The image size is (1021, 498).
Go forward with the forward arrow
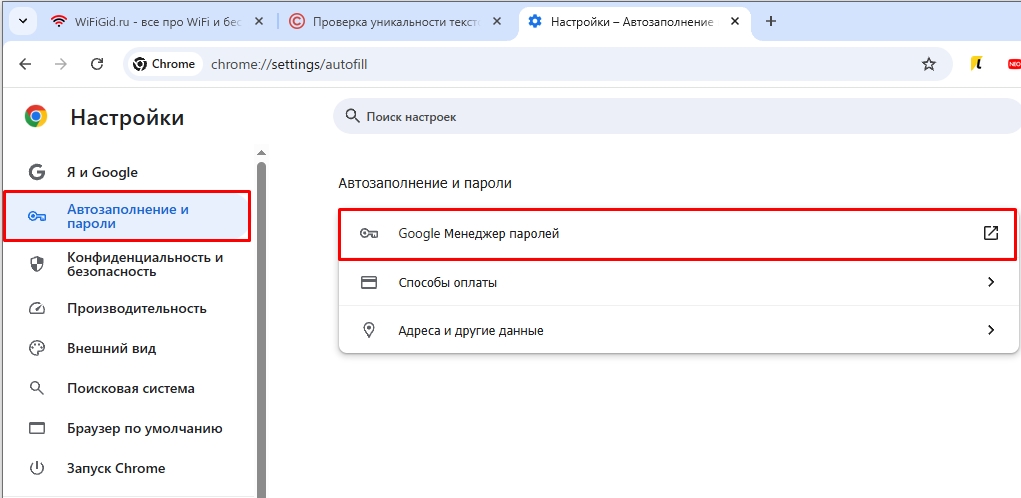pos(61,64)
